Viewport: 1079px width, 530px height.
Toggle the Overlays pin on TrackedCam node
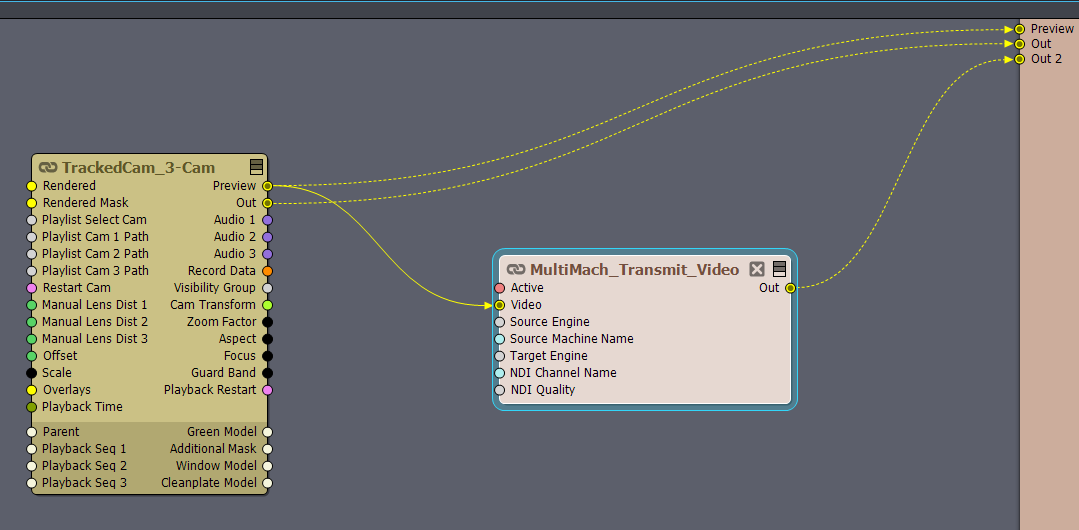[x=32, y=390]
